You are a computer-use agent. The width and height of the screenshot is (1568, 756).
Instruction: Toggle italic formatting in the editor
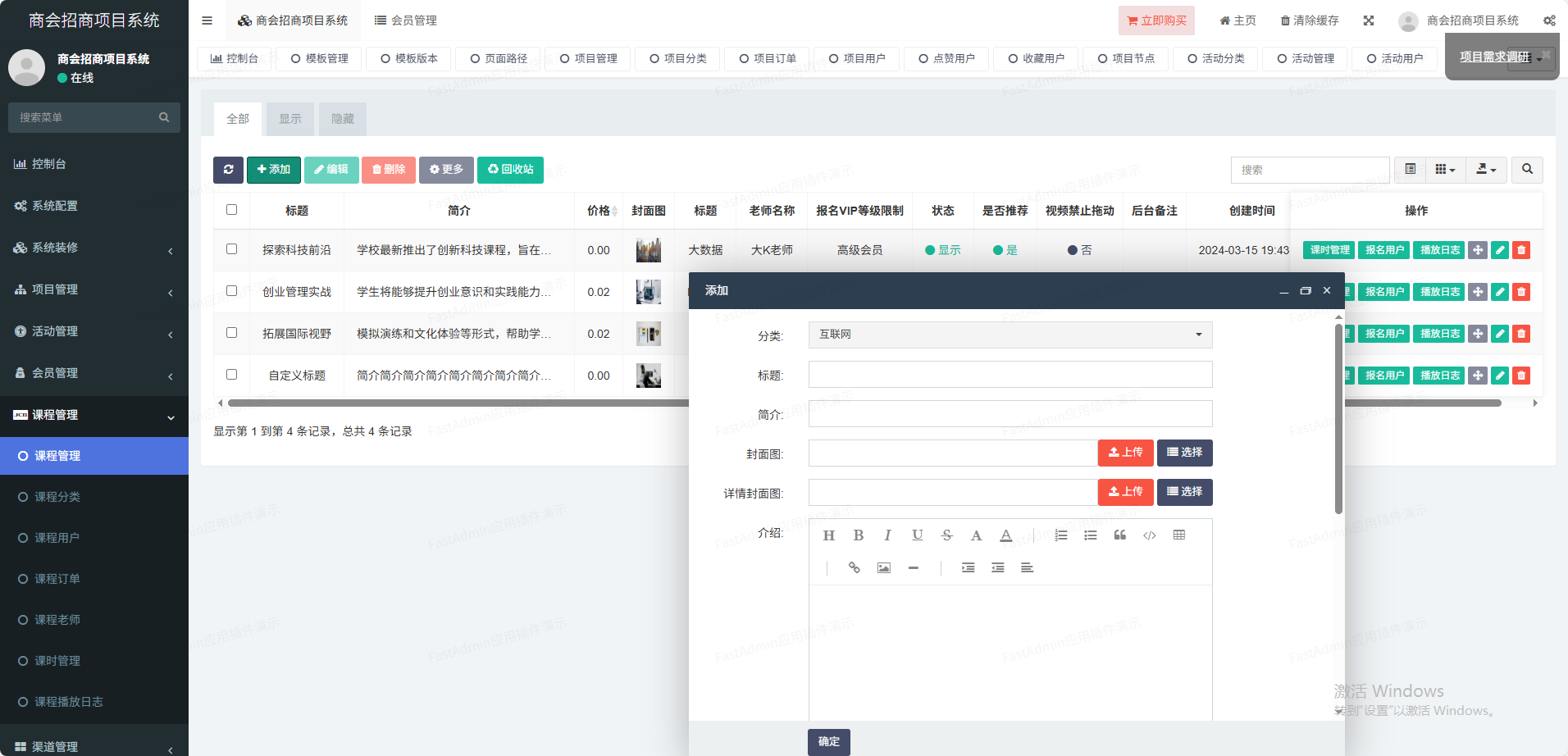point(887,535)
